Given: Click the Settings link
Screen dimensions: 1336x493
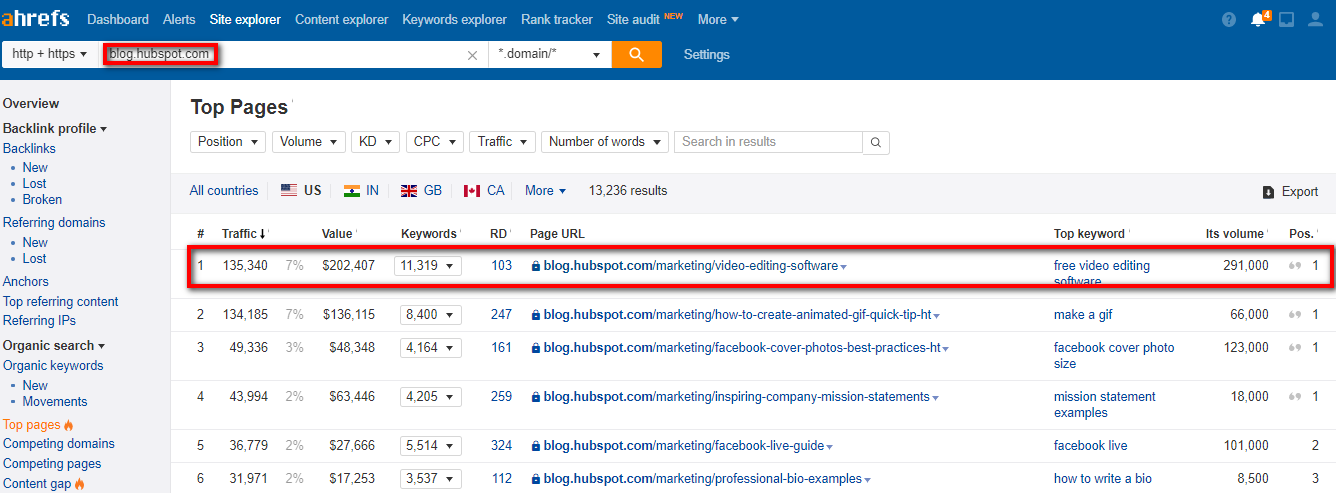Looking at the screenshot, I should 707,55.
